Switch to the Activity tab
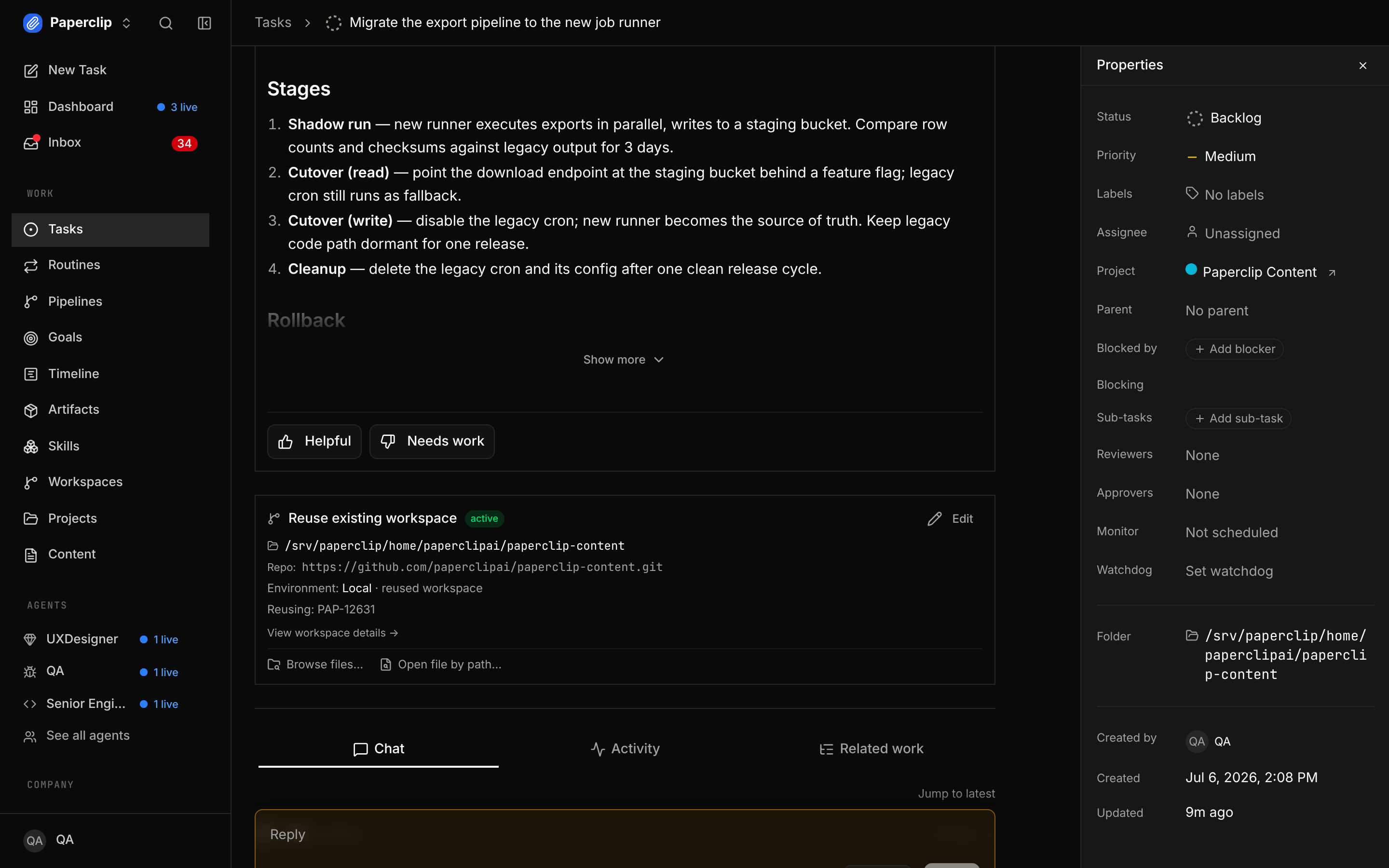The image size is (1389, 868). pos(625,748)
